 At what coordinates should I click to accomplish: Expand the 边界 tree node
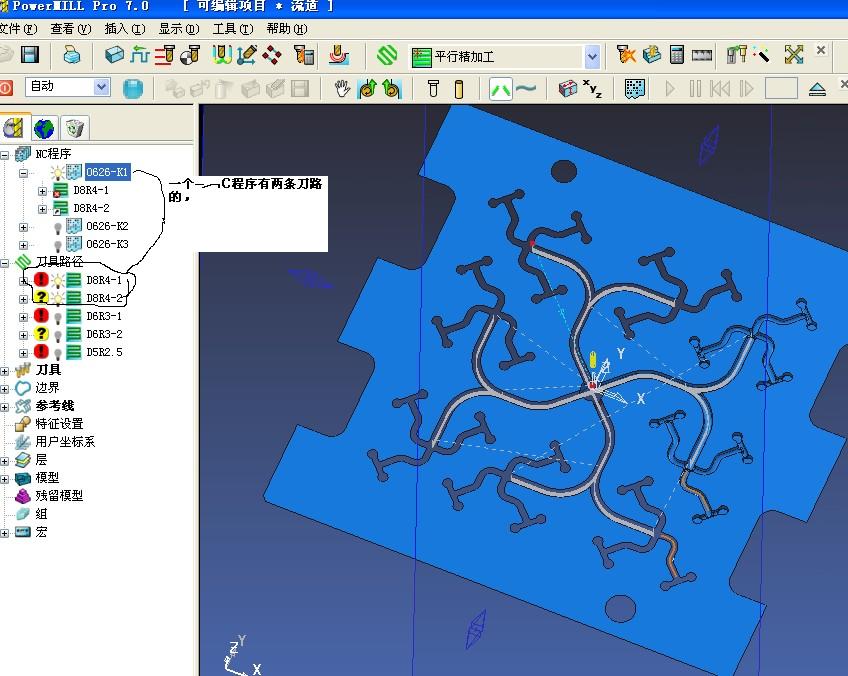[x=4, y=389]
